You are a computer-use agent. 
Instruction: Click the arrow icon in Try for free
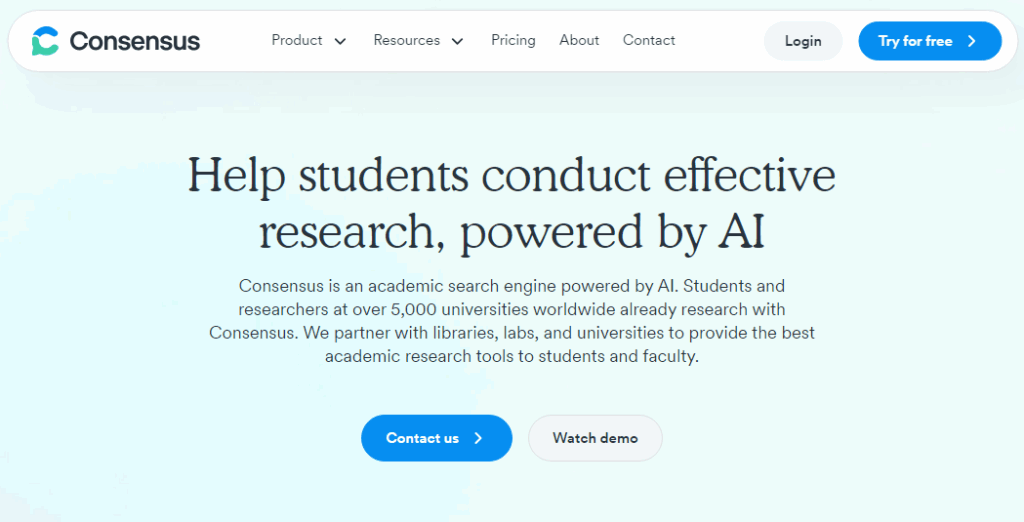[x=972, y=41]
